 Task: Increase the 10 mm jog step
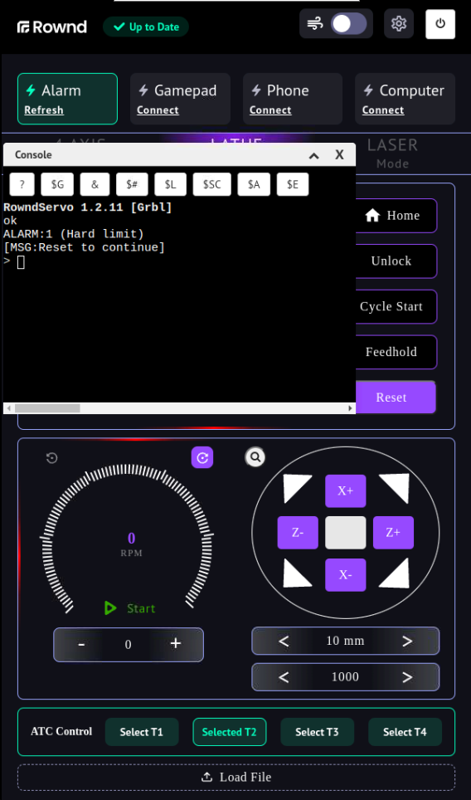[x=407, y=641]
